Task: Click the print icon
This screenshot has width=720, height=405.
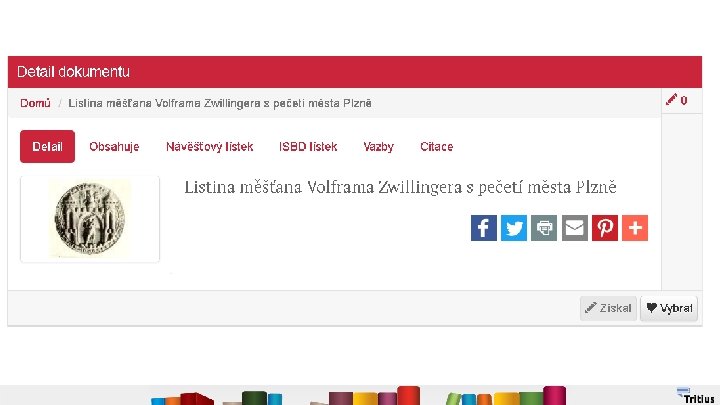Action: pos(544,228)
